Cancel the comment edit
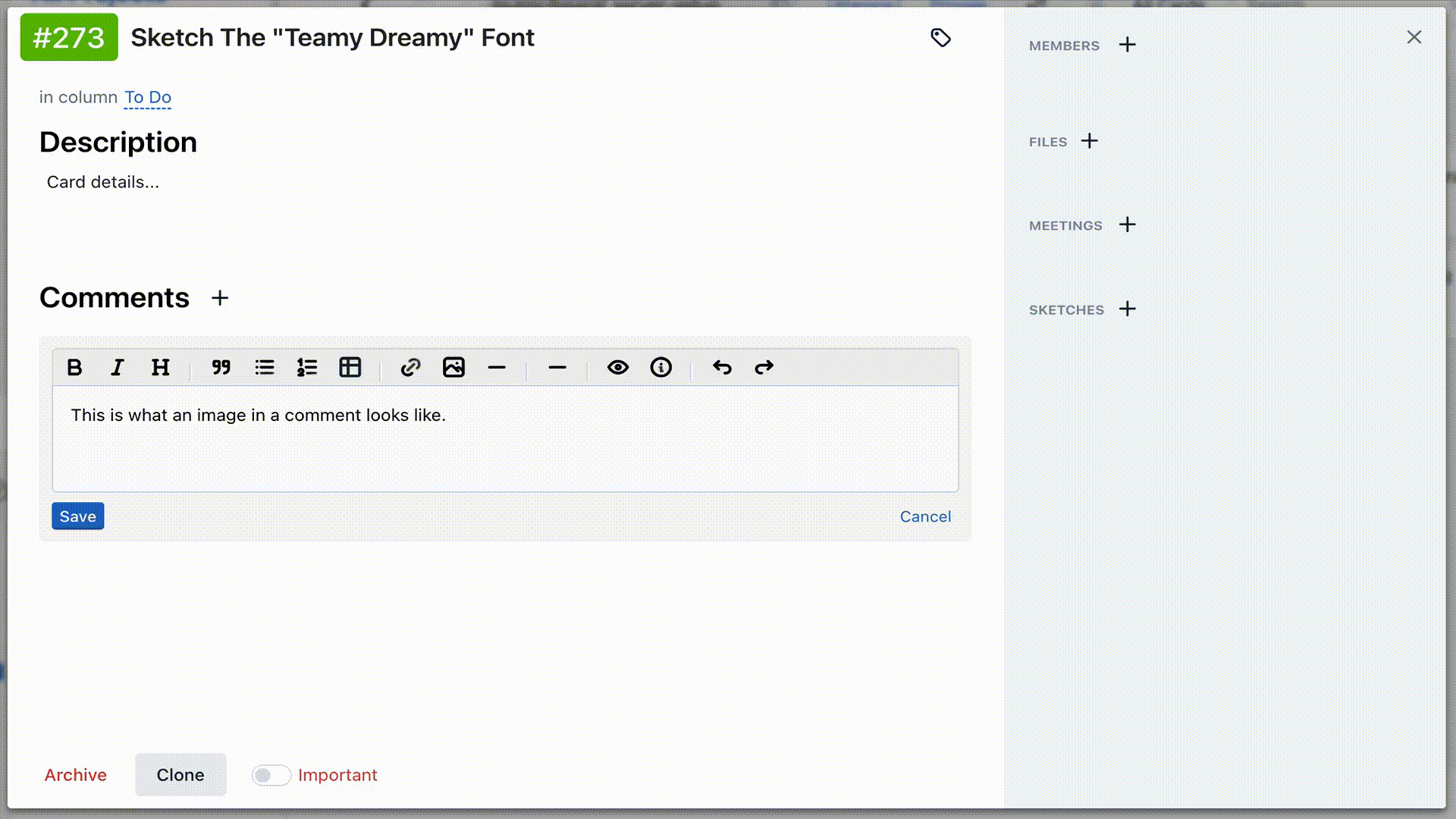The image size is (1456, 819). click(x=925, y=516)
